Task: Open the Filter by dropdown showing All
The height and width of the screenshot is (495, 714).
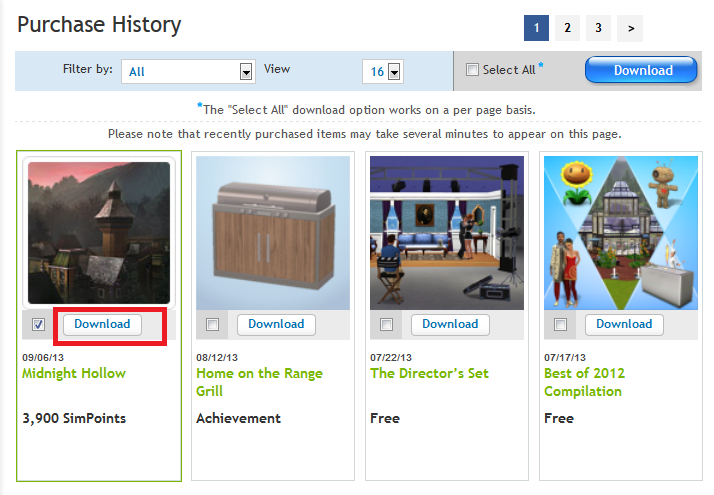Action: point(188,71)
